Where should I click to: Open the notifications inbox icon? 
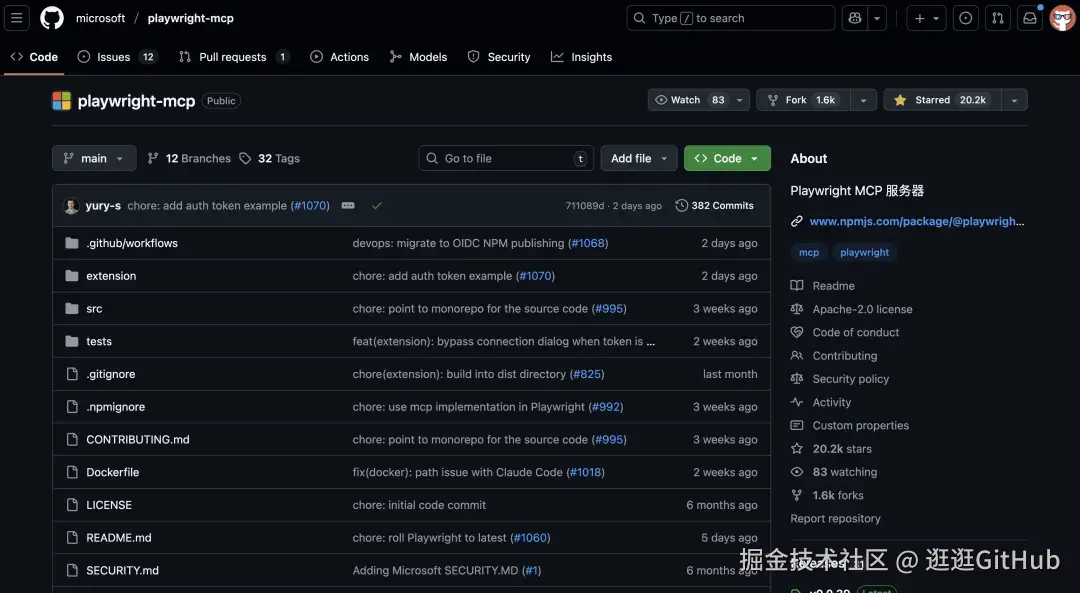click(1030, 19)
